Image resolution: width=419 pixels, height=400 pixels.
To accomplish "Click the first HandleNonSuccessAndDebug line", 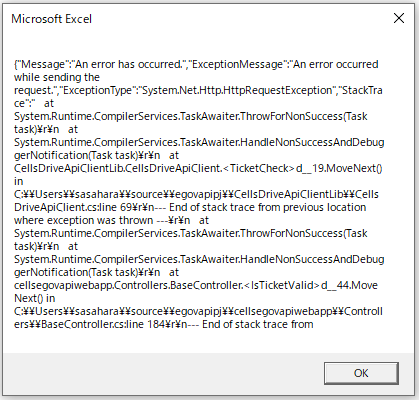I will pyautogui.click(x=199, y=142).
